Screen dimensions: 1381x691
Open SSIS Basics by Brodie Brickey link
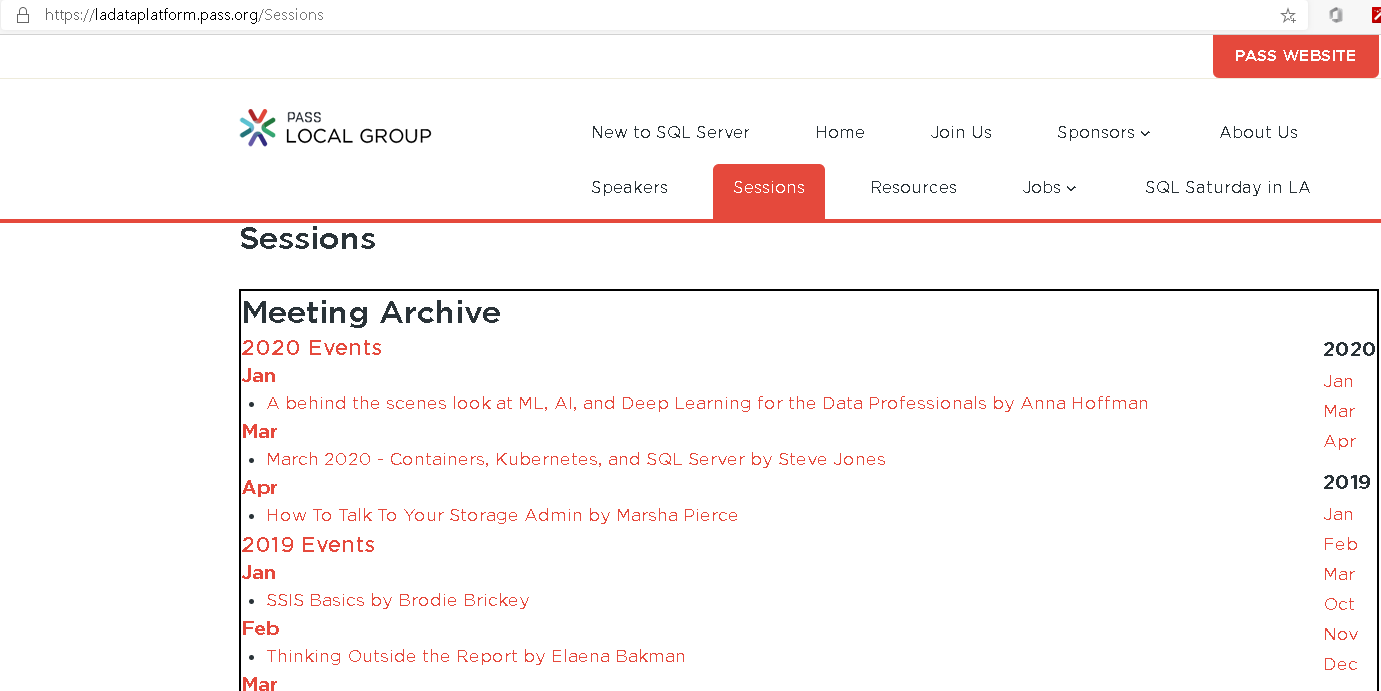(397, 601)
